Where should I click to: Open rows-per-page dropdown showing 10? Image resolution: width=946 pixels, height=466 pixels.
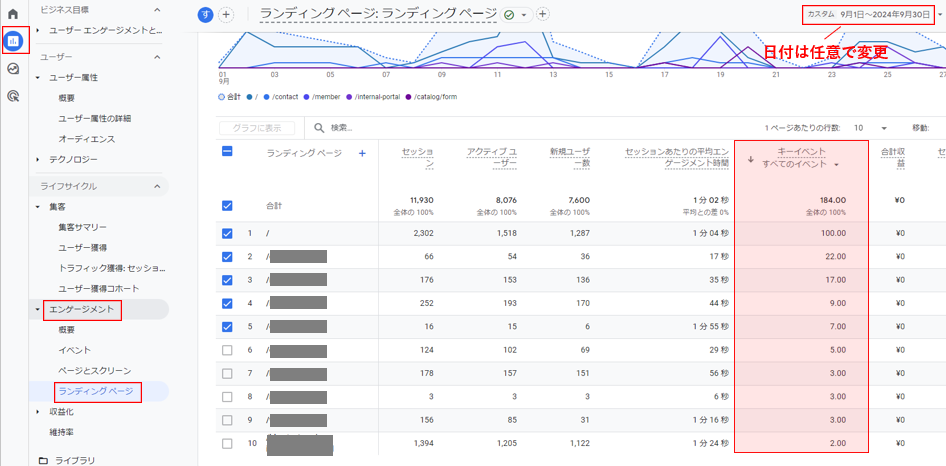click(x=884, y=128)
